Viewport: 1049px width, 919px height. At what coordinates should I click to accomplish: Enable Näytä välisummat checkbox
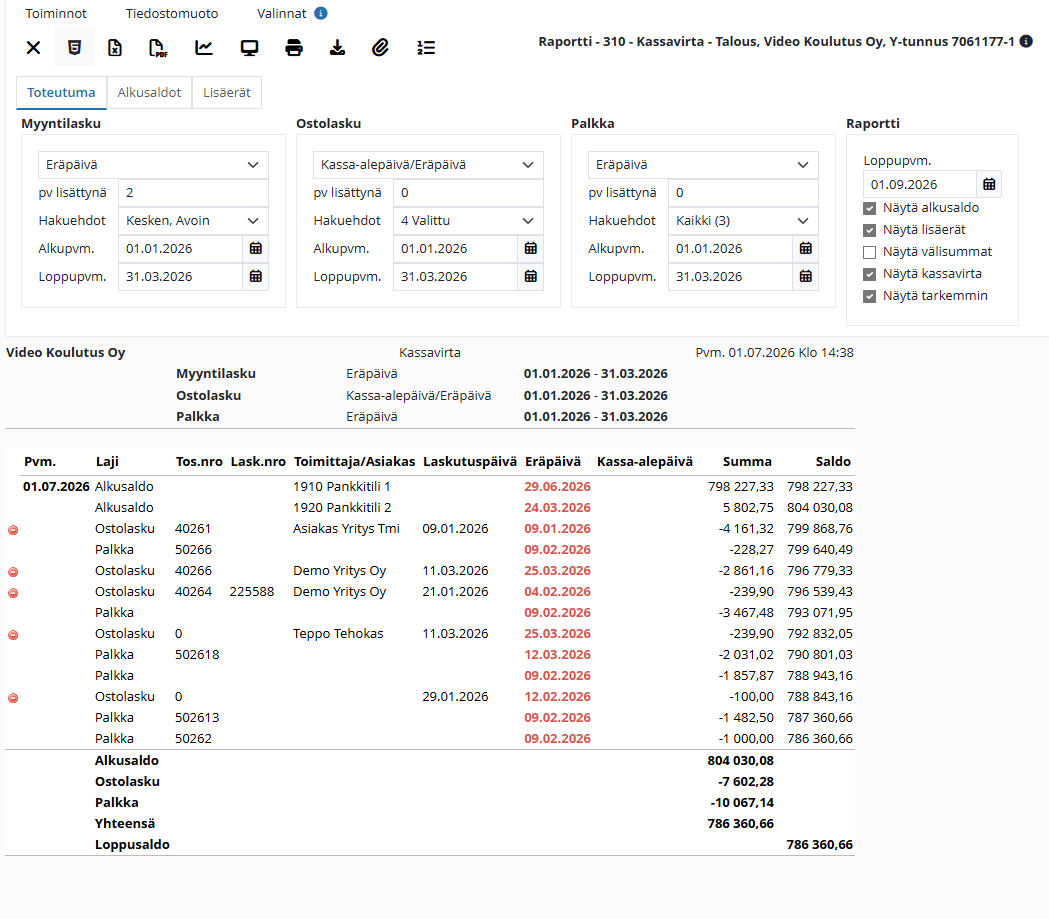tap(869, 252)
